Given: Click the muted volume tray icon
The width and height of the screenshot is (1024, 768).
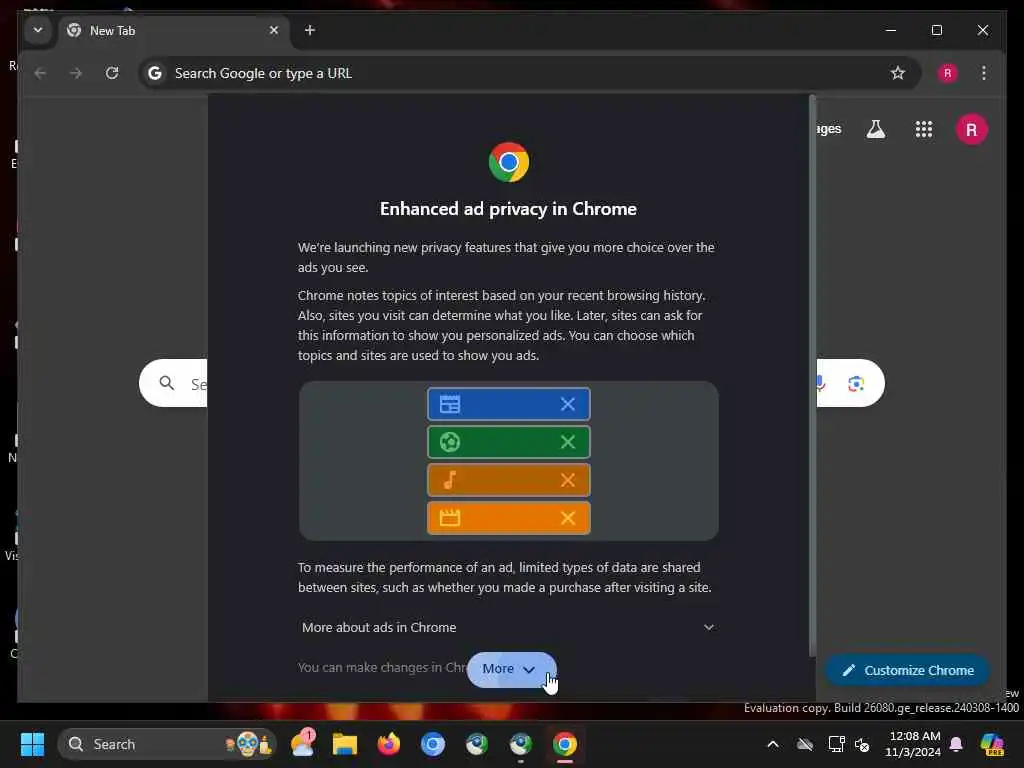Looking at the screenshot, I should 862,744.
